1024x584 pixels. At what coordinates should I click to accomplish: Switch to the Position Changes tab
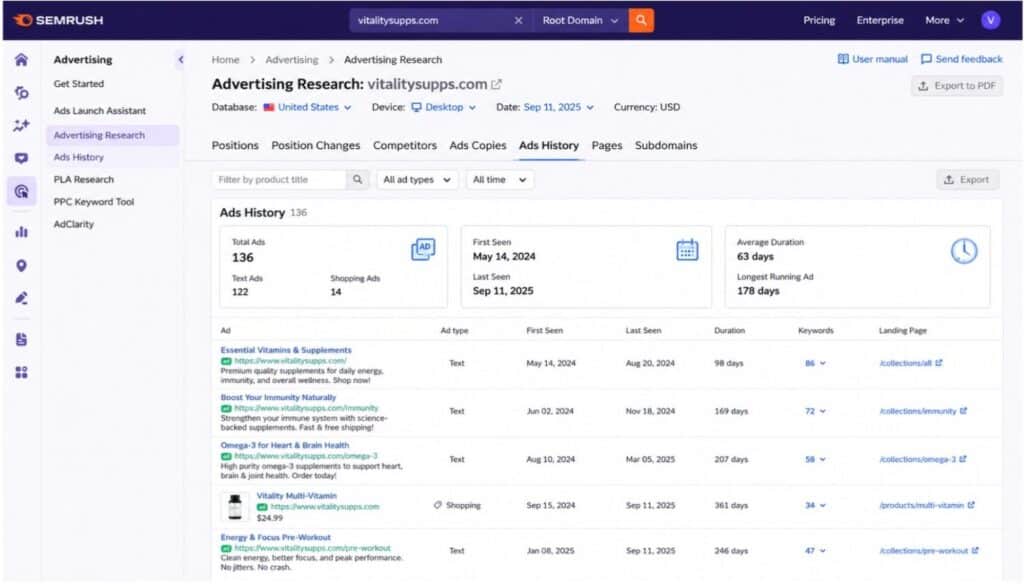click(315, 146)
